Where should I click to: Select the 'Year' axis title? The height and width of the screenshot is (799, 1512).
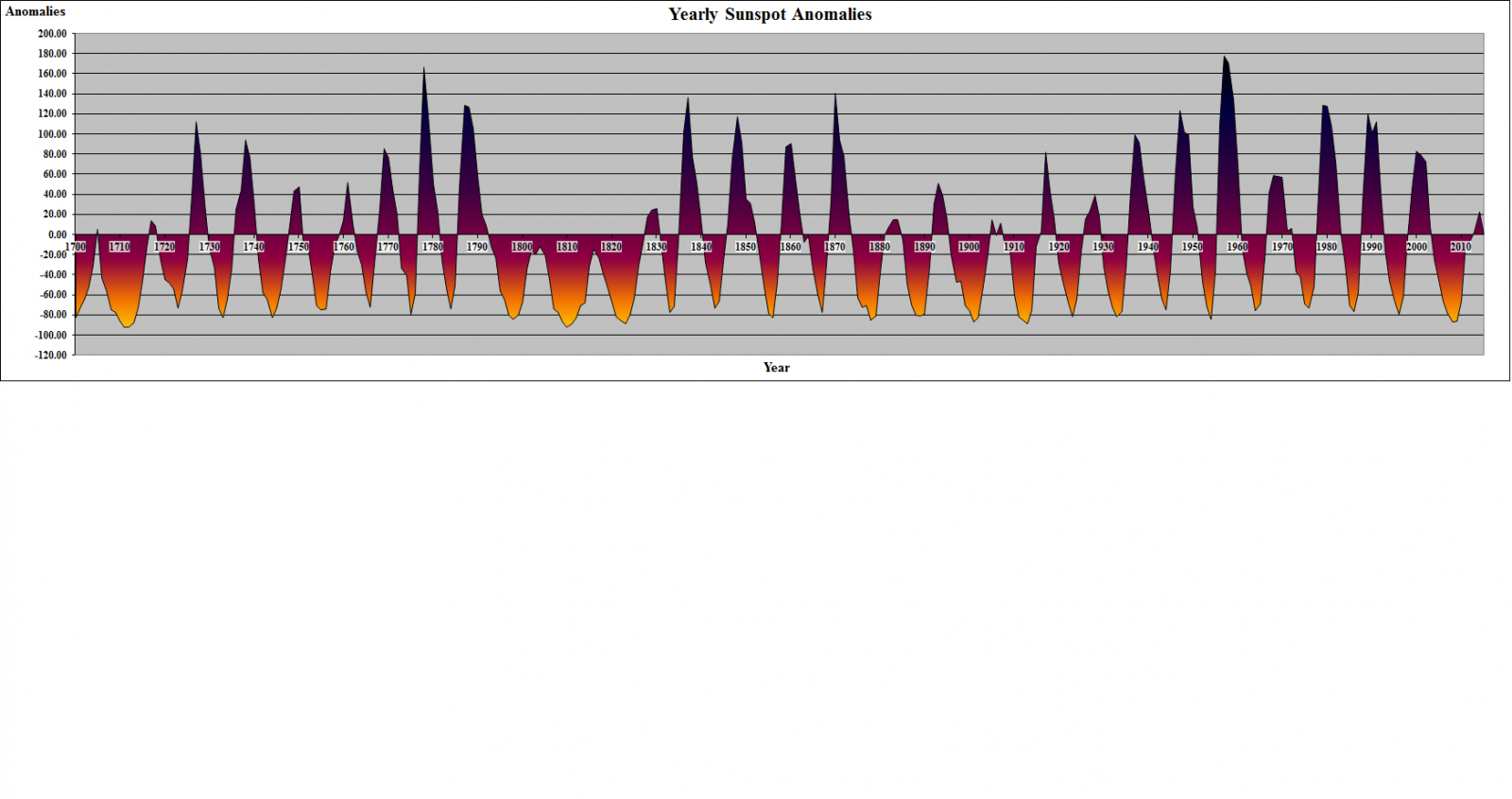click(777, 368)
